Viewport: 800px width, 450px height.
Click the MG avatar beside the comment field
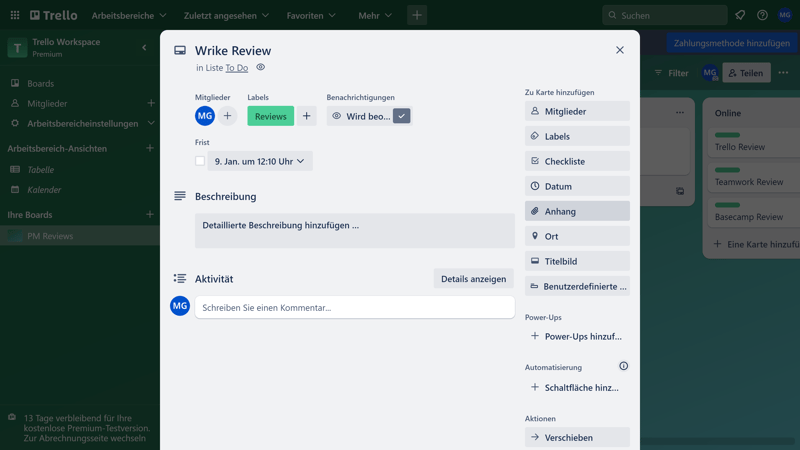click(180, 306)
